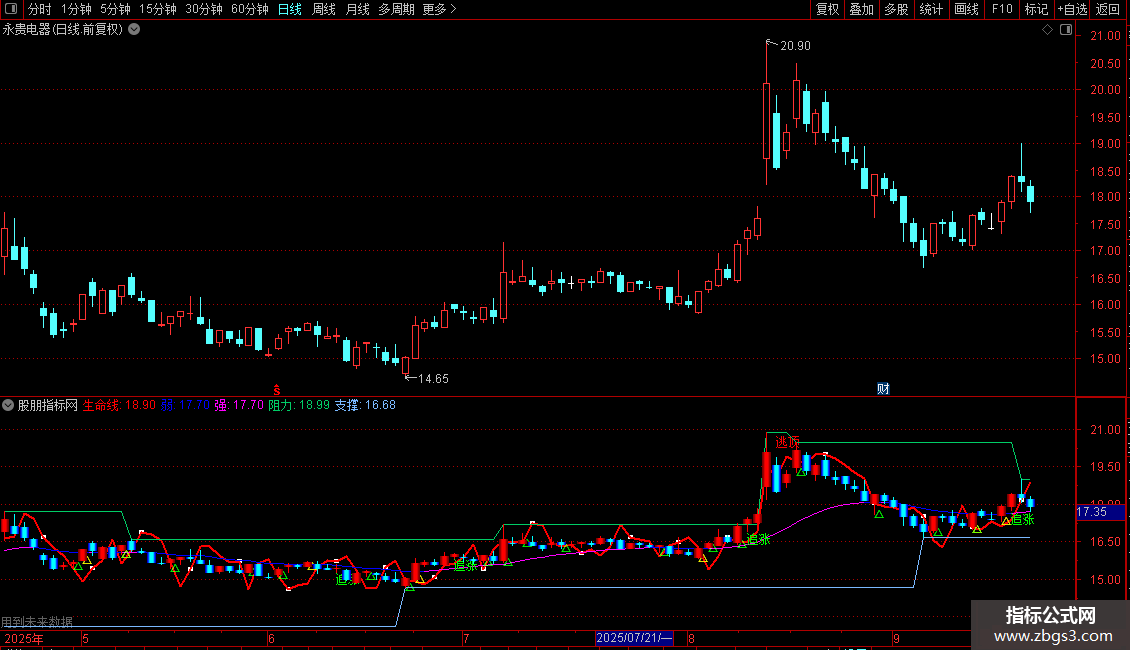Click the 叠加 overlay button
The width and height of the screenshot is (1130, 650).
click(x=862, y=9)
